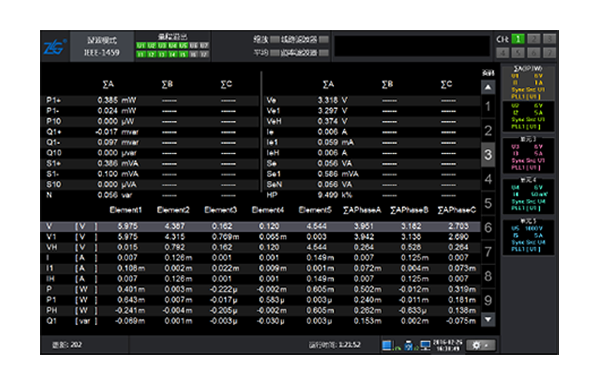Click the Element5 column header

pyautogui.click(x=315, y=210)
